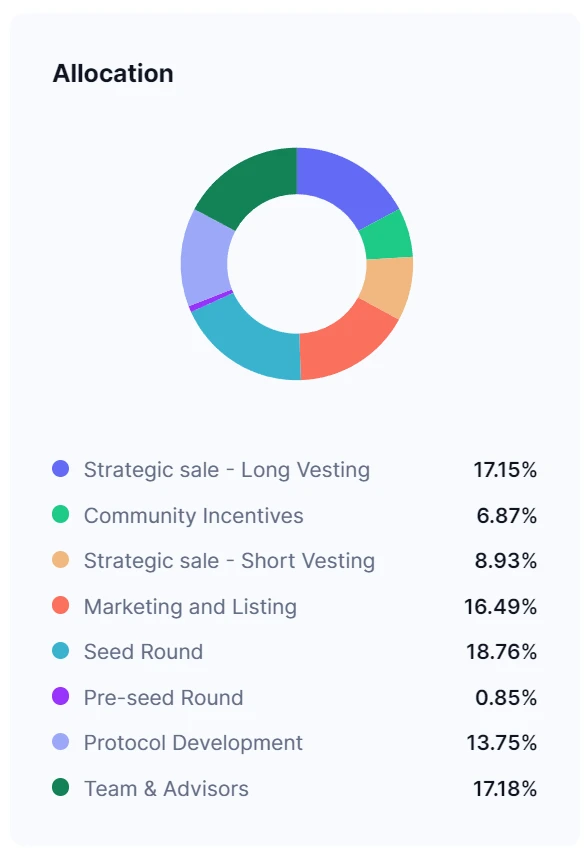586x856 pixels.
Task: Click the lavender dot beside Protocol Development
Action: click(60, 742)
